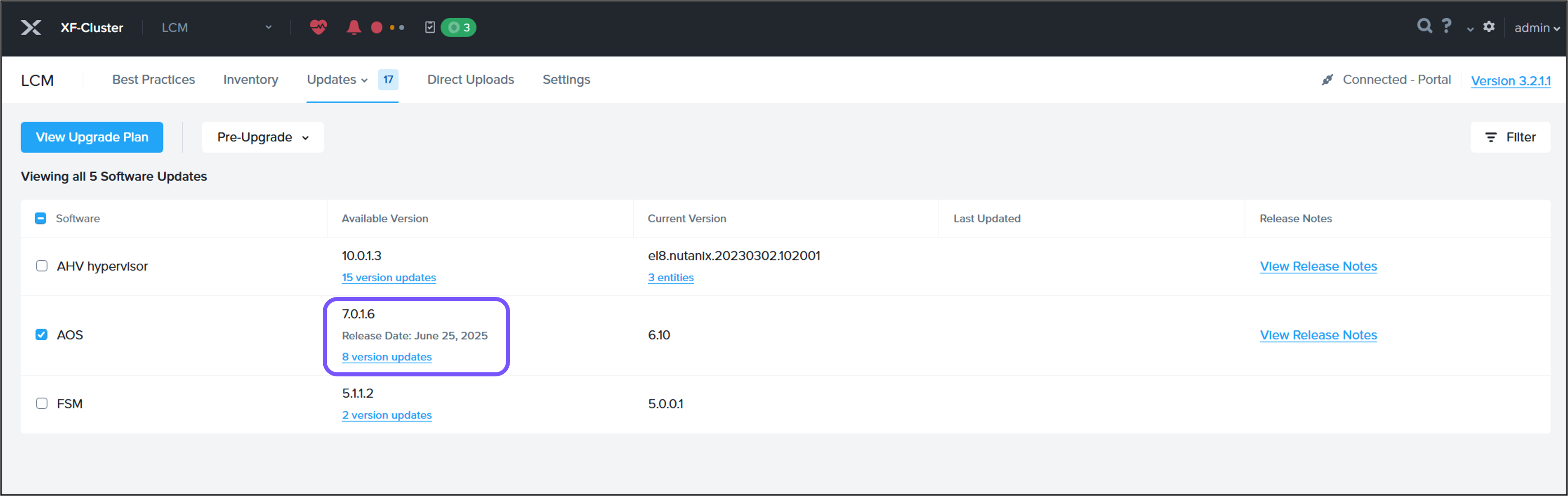Open alerts bell icon
1568x496 pixels.
click(354, 28)
